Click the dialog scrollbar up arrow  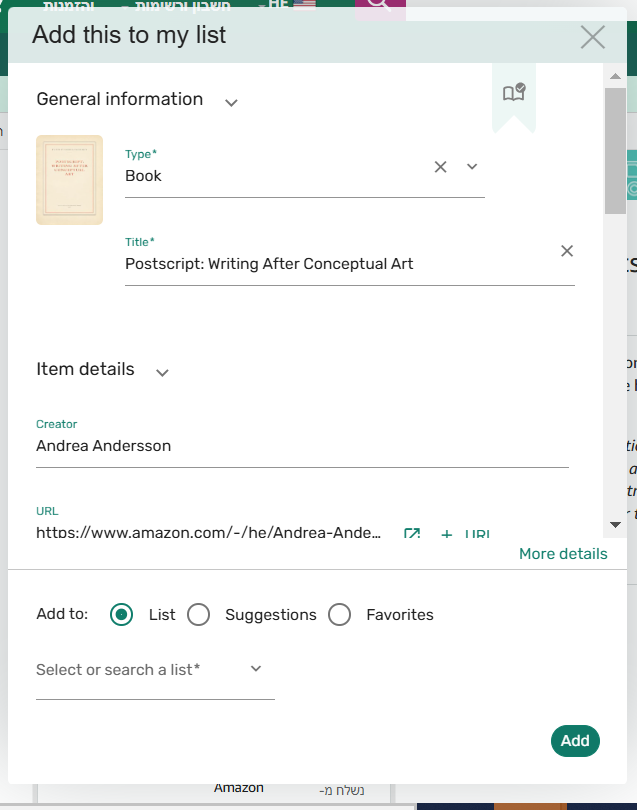point(615,76)
